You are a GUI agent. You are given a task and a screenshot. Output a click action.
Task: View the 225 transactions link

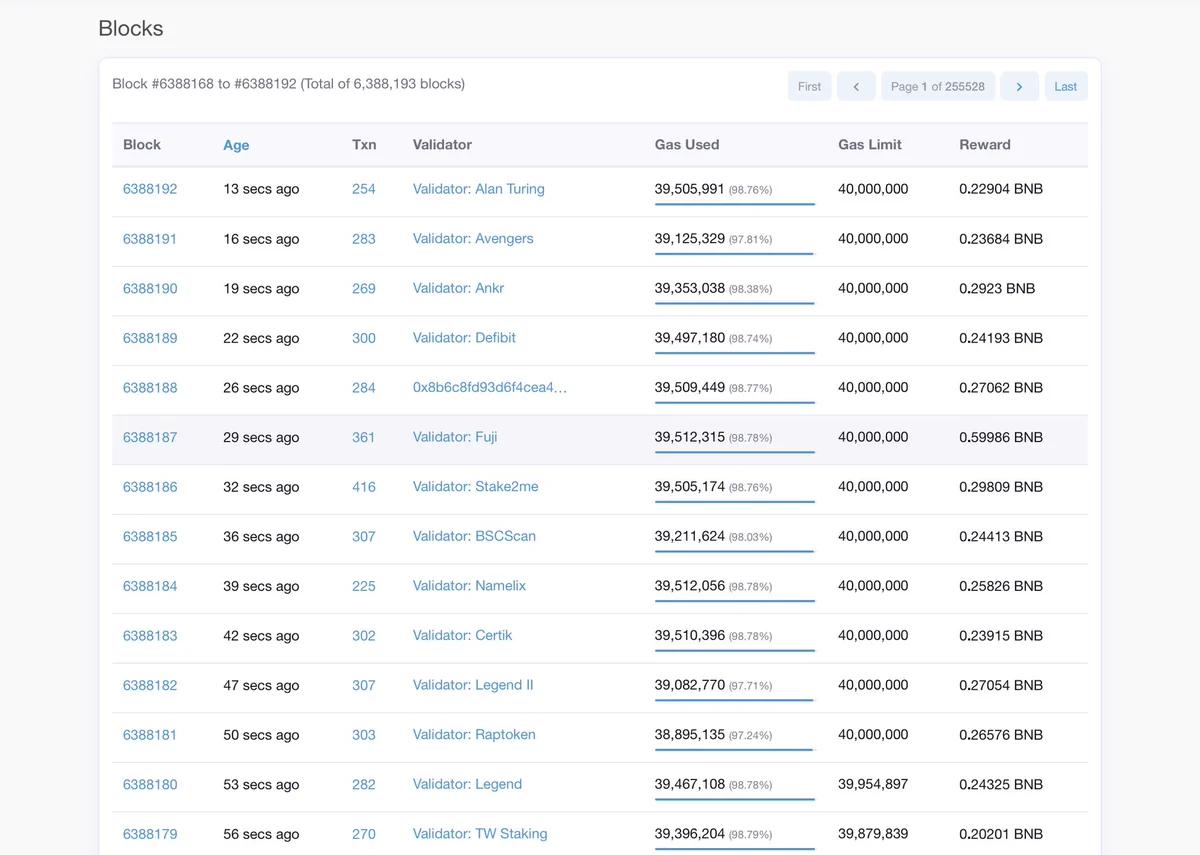(x=364, y=586)
